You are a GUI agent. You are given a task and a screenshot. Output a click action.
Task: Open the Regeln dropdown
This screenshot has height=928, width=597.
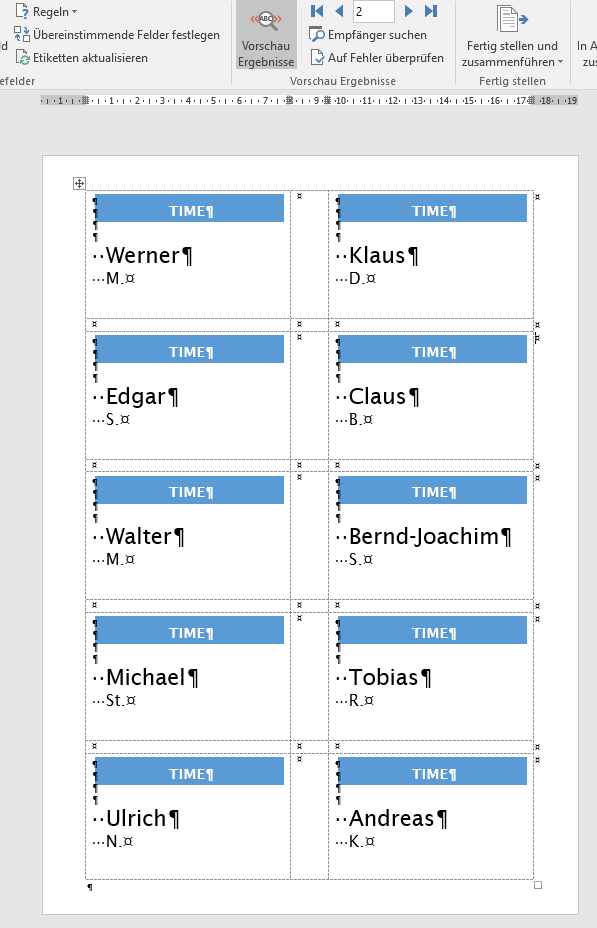(46, 11)
